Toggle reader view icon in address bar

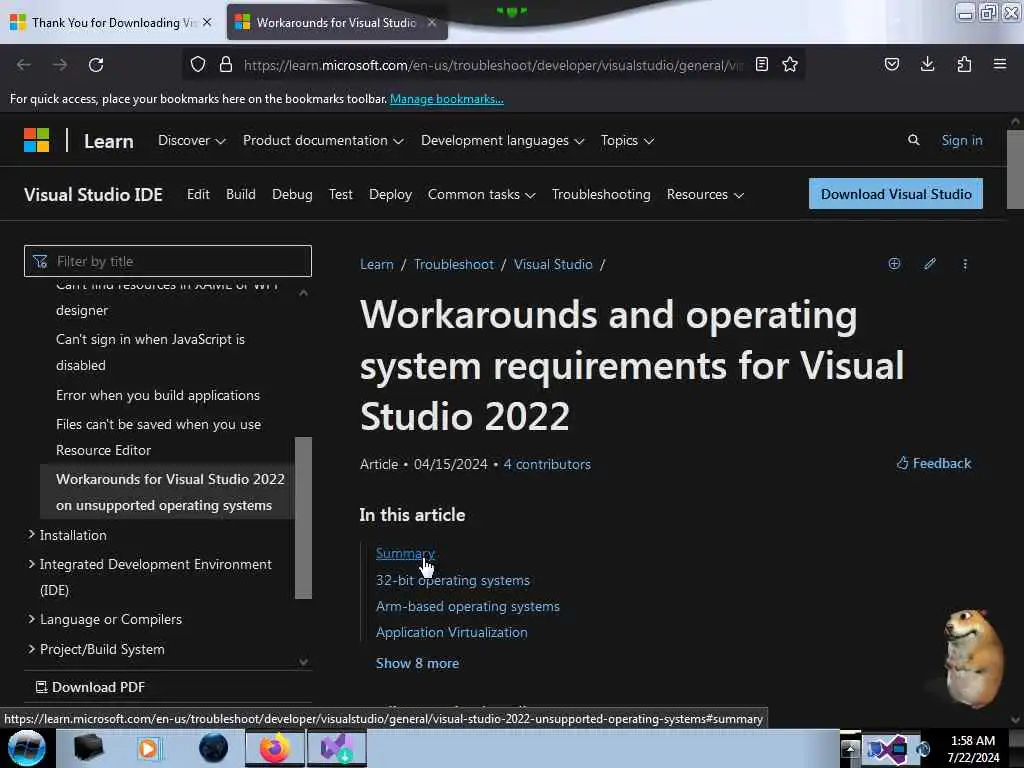(x=761, y=64)
